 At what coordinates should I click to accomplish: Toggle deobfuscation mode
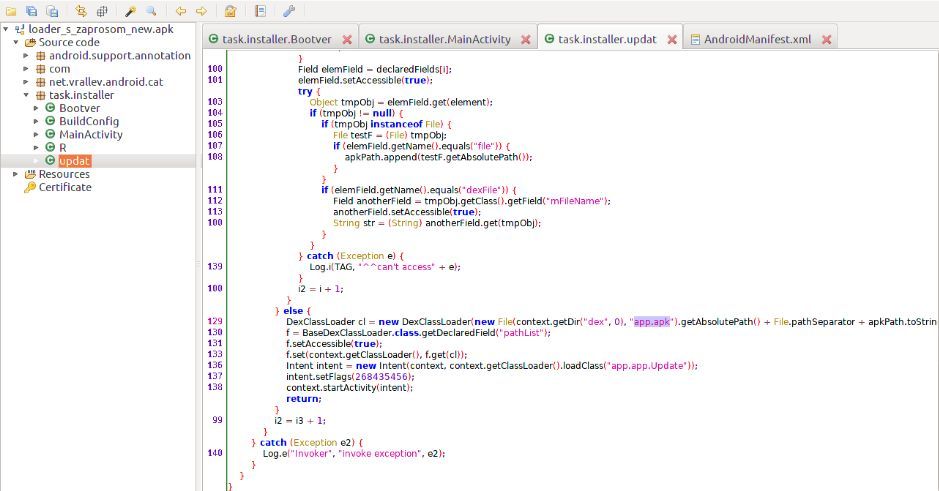coord(231,11)
